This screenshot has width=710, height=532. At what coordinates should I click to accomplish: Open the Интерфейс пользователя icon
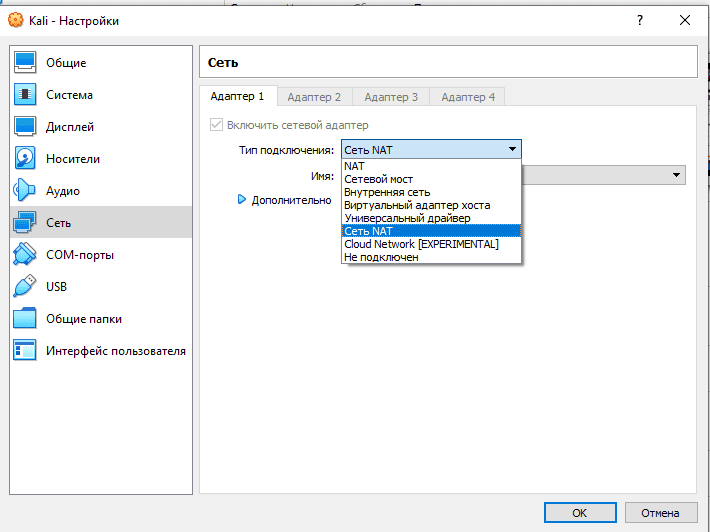26,351
